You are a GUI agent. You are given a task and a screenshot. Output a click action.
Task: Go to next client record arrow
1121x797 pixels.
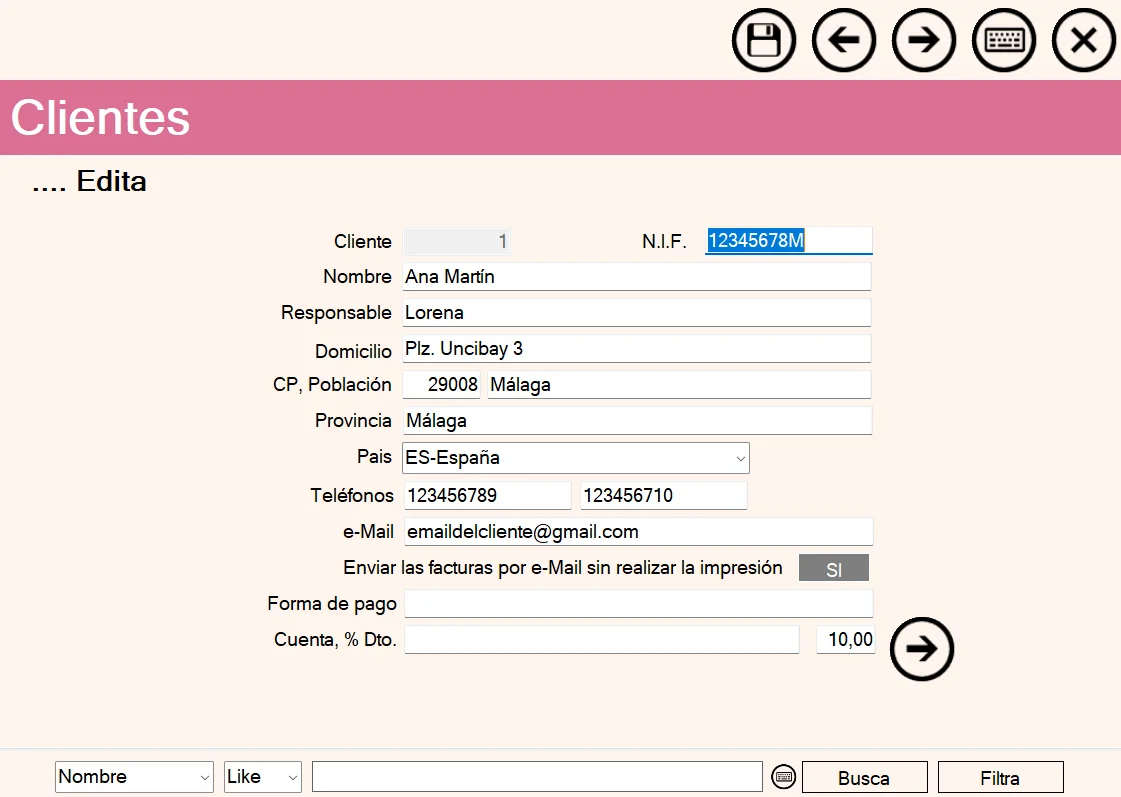(924, 41)
